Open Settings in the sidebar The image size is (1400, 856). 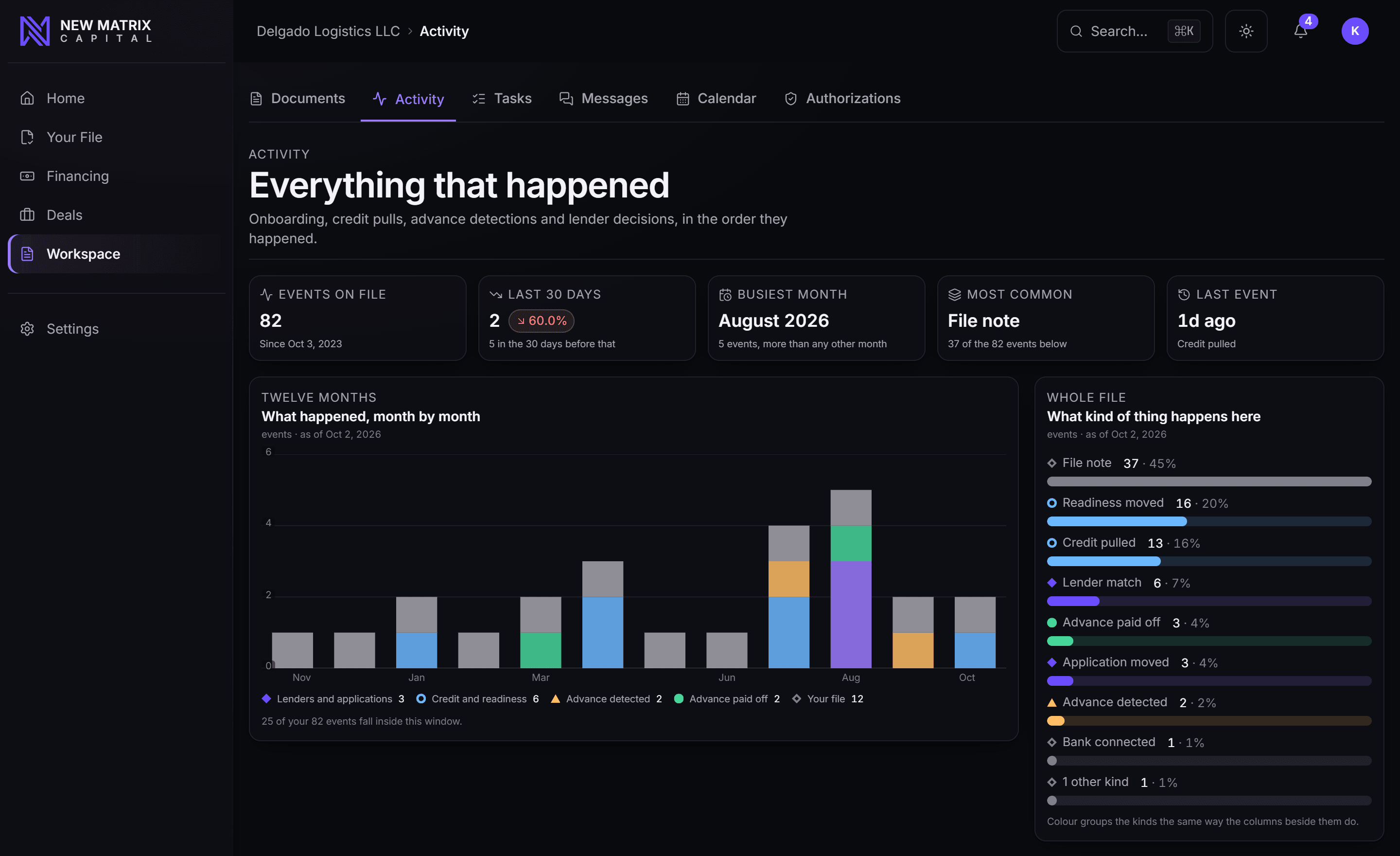[x=117, y=328]
